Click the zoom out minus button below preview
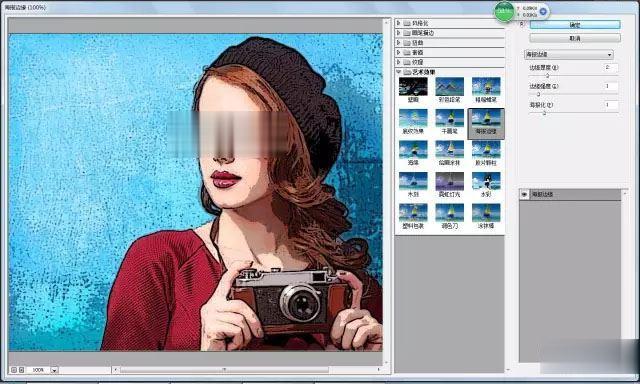 coord(13,370)
